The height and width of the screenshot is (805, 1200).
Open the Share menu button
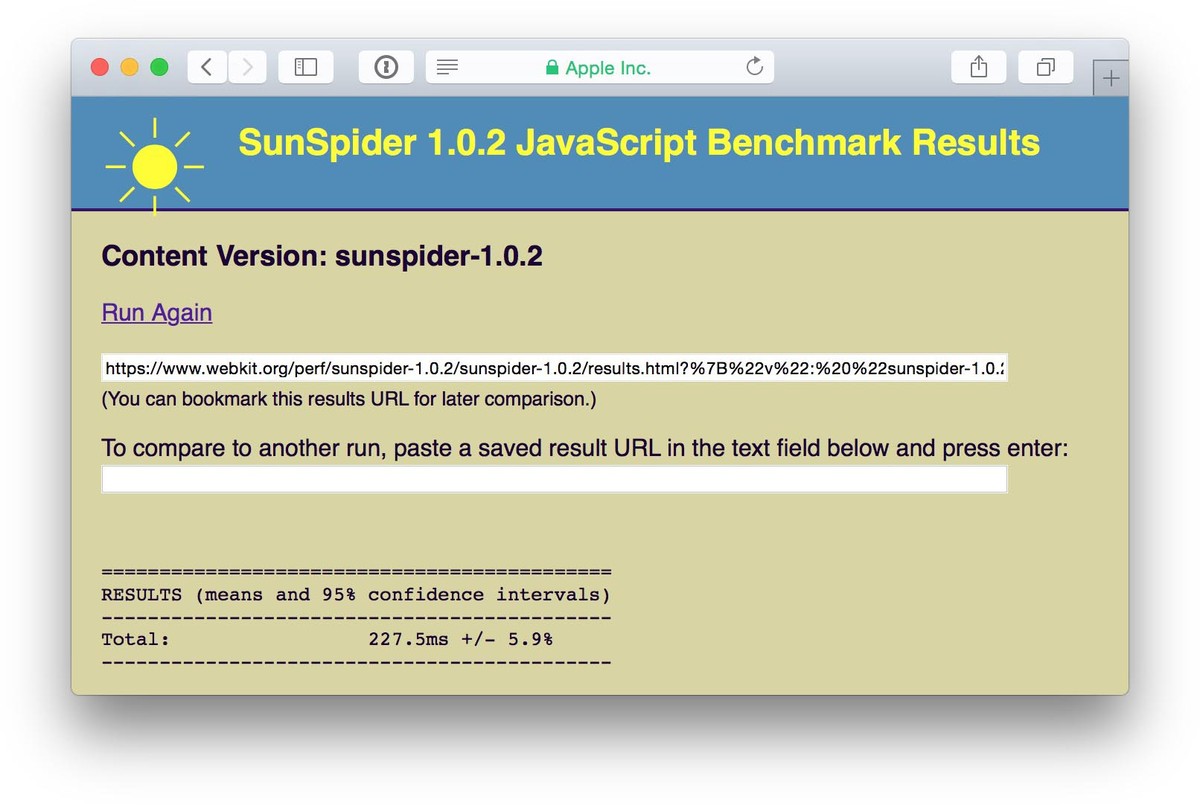(979, 67)
